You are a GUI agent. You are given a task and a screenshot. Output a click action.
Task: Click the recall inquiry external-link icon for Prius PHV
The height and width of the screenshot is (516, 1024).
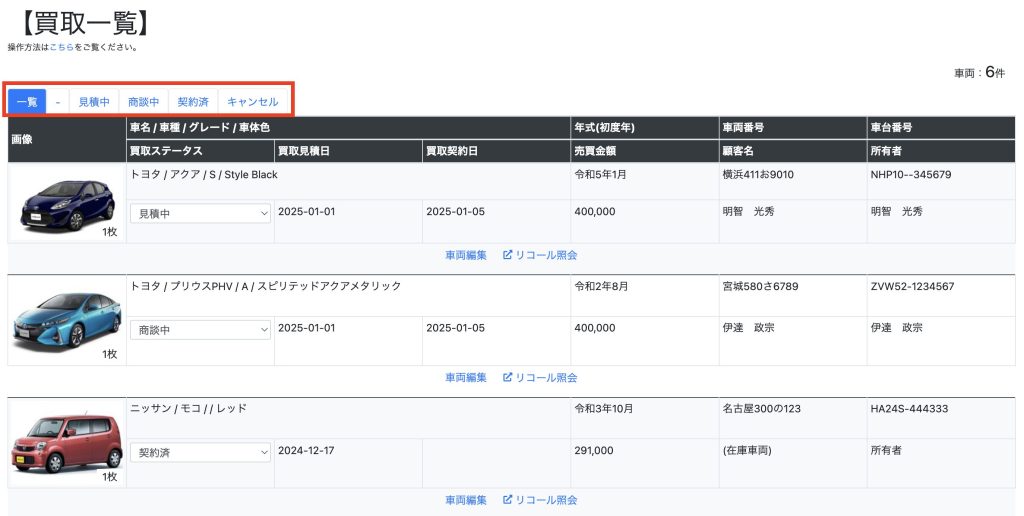507,377
